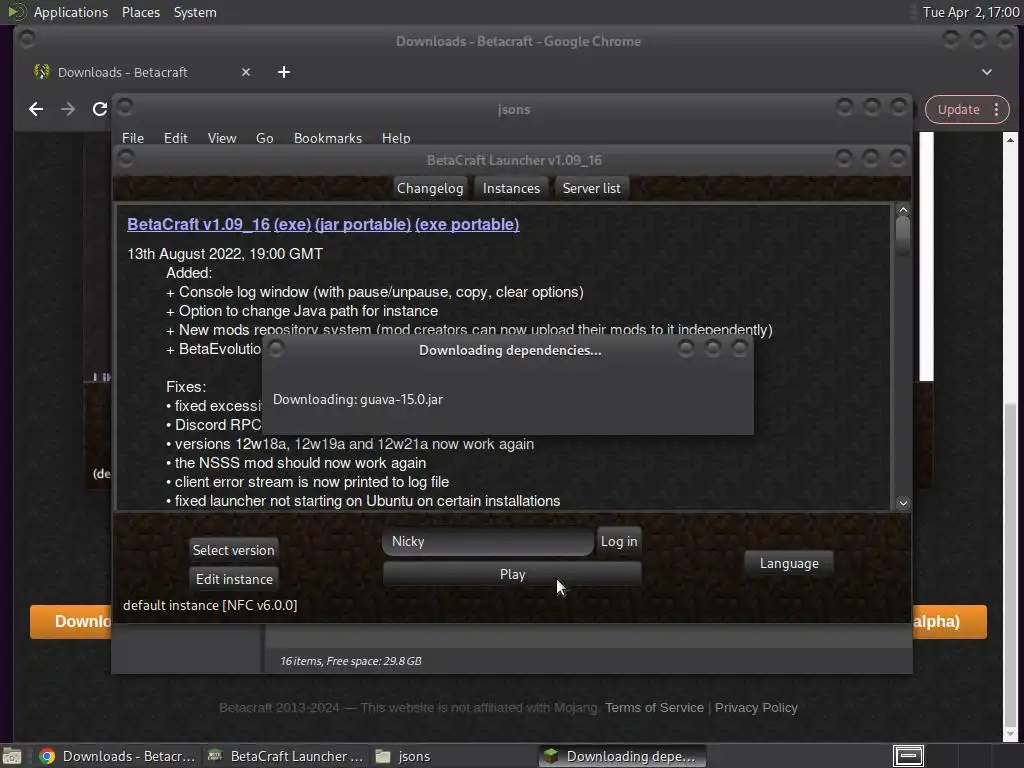Open BetaCraft v1.09_16 link

click(x=199, y=224)
